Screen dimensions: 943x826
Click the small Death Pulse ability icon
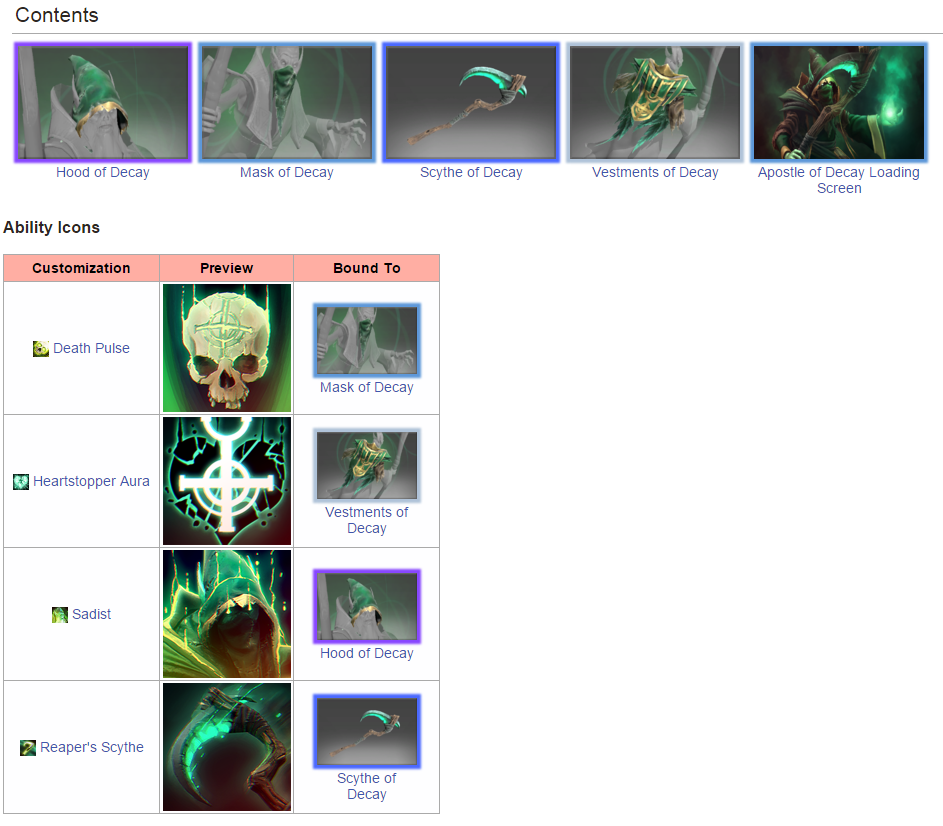click(x=41, y=348)
